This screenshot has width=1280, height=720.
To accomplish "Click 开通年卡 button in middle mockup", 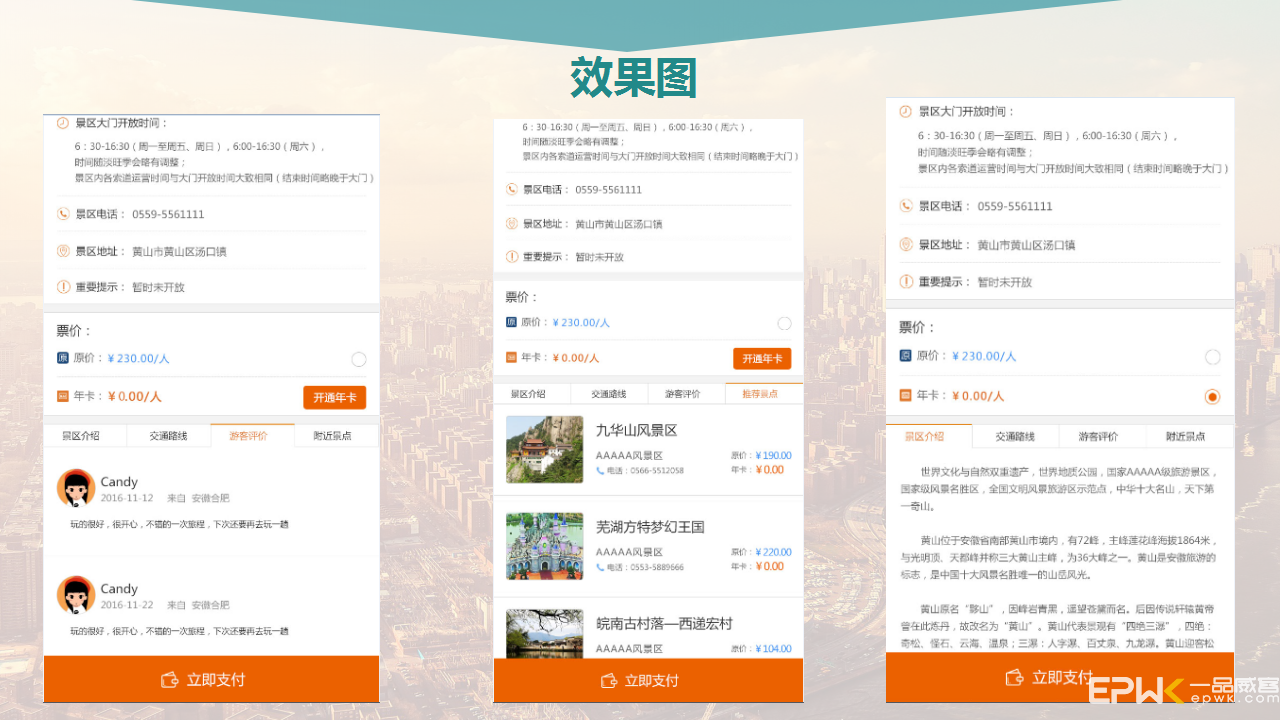I will pyautogui.click(x=762, y=359).
